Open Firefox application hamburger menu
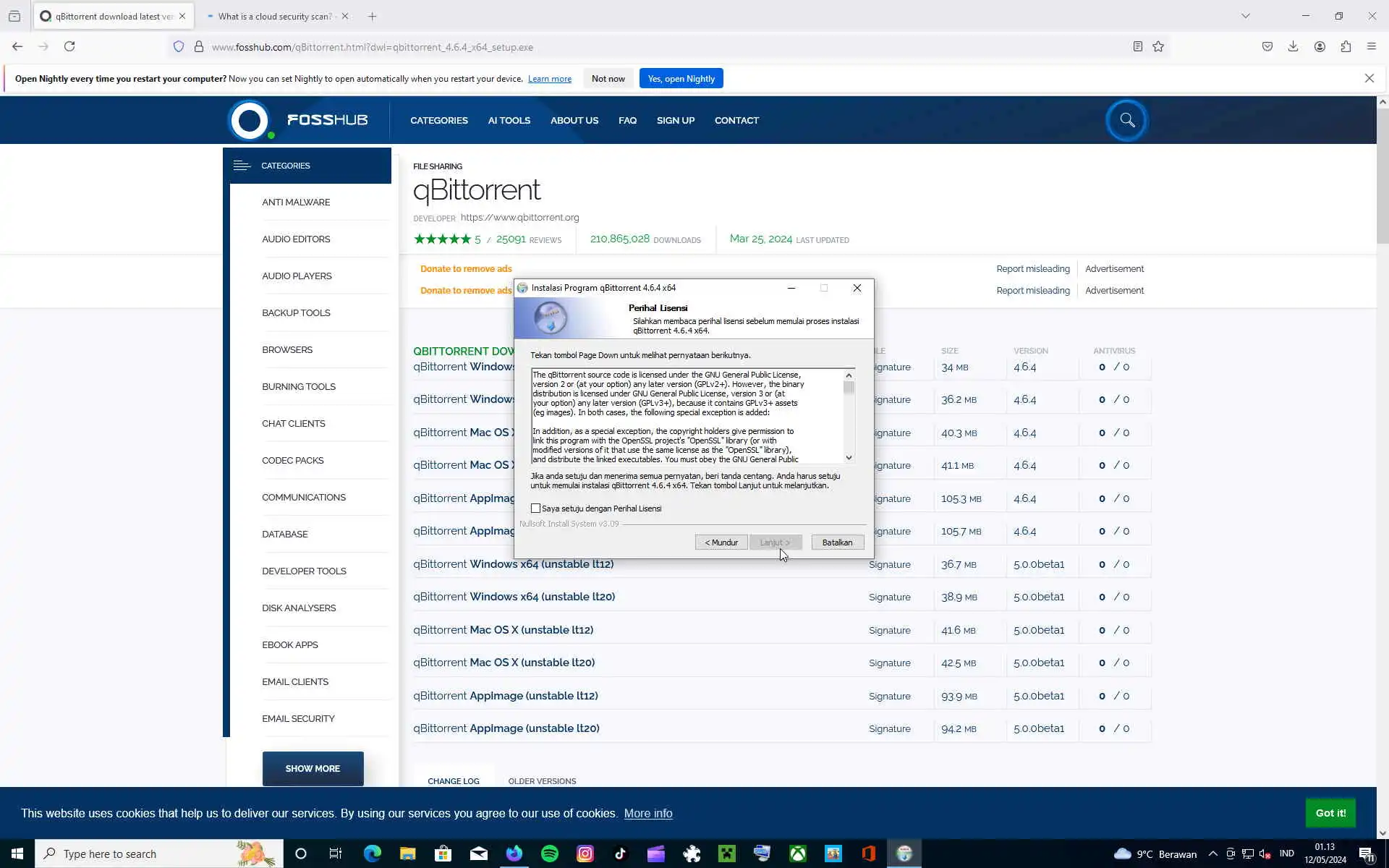 point(1371,46)
